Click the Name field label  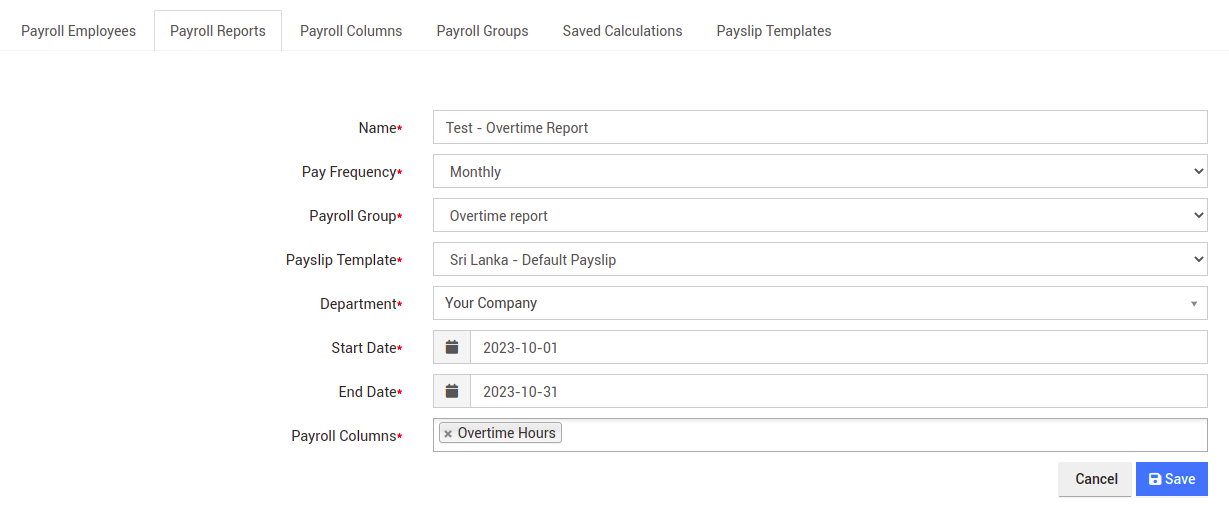(380, 128)
